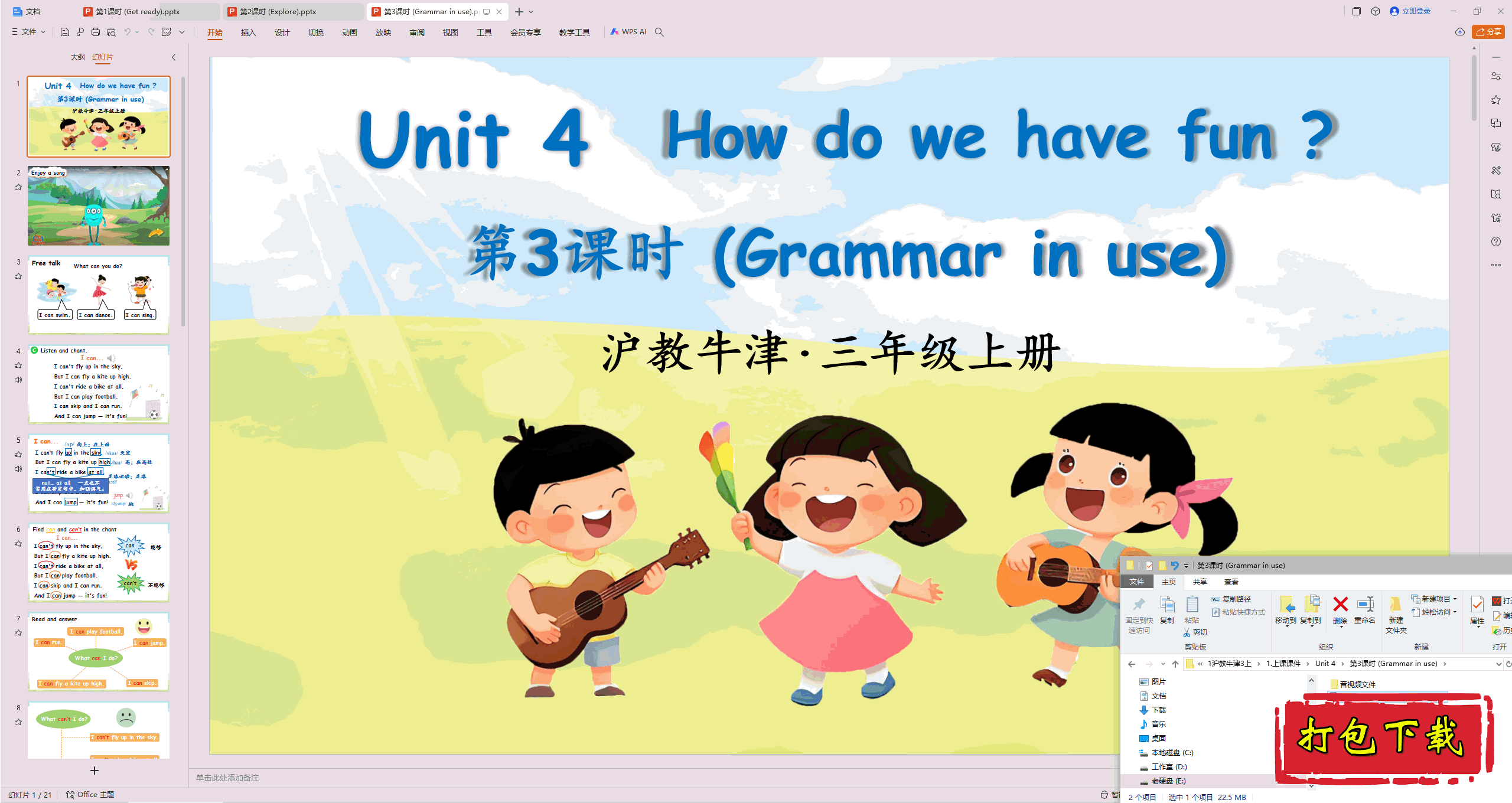Select 下载 in Explorer navigation pane
Viewport: 1512px width, 803px height.
pos(1152,710)
